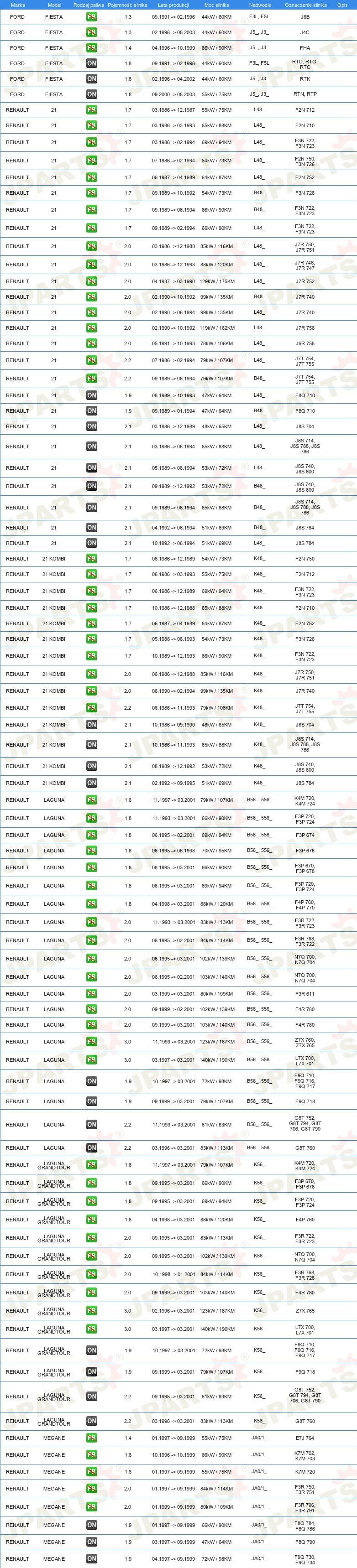Select the production date 10.1992 -> 06.1994

(x=173, y=543)
